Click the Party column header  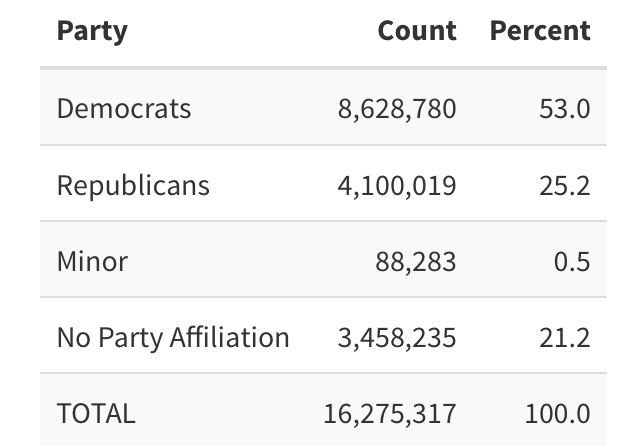pos(92,31)
